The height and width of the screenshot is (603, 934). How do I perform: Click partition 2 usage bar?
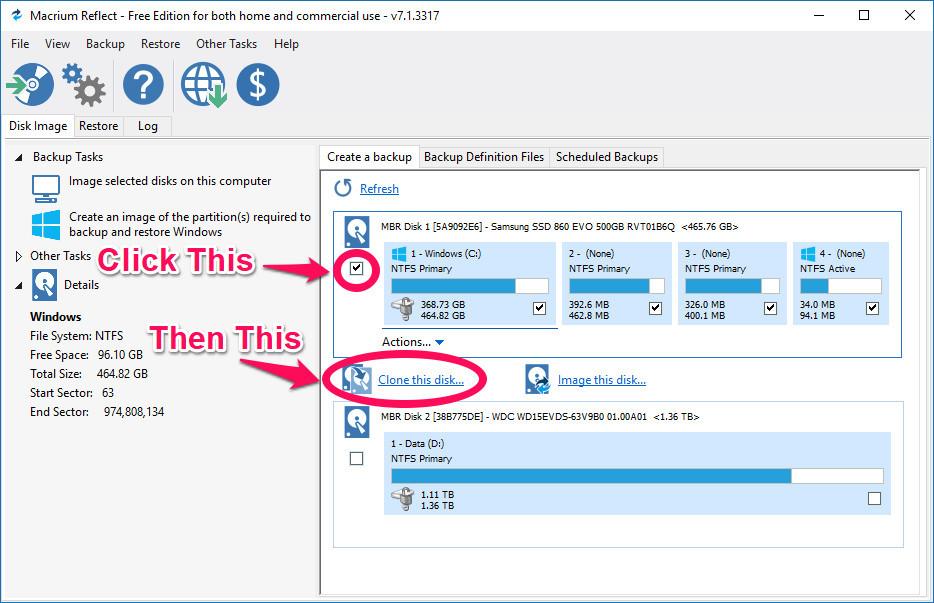click(617, 286)
